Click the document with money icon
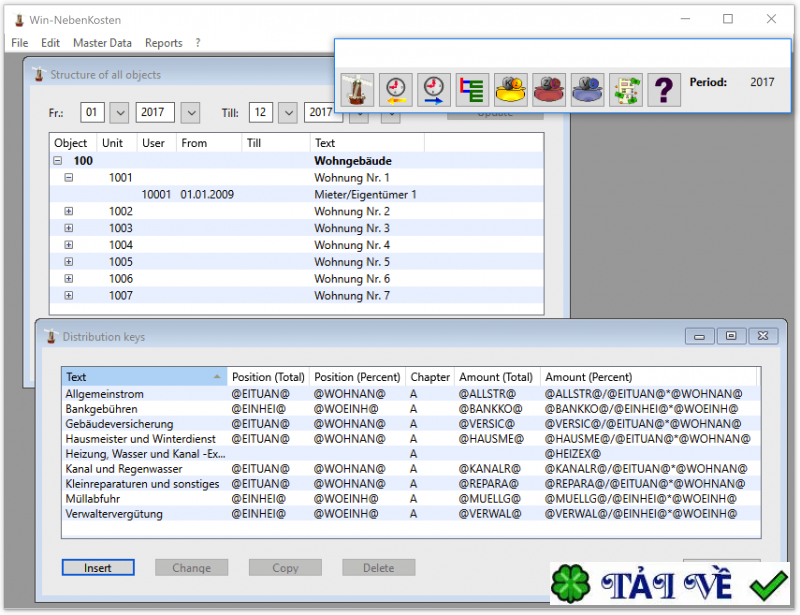800x615 pixels. 626,90
